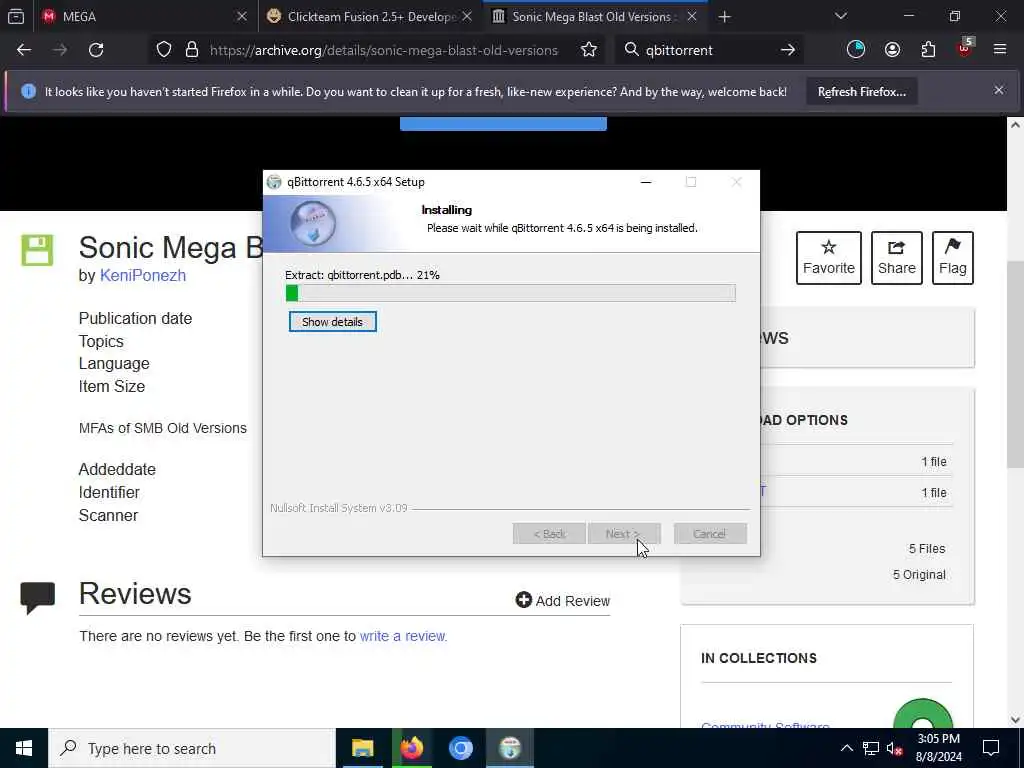Select the Sonic Mega Blast Old Versions tab

594,16
